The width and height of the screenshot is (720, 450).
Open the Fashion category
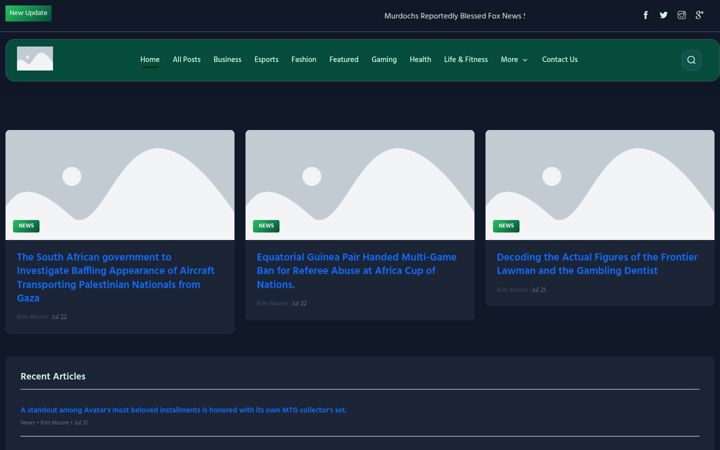click(x=304, y=59)
